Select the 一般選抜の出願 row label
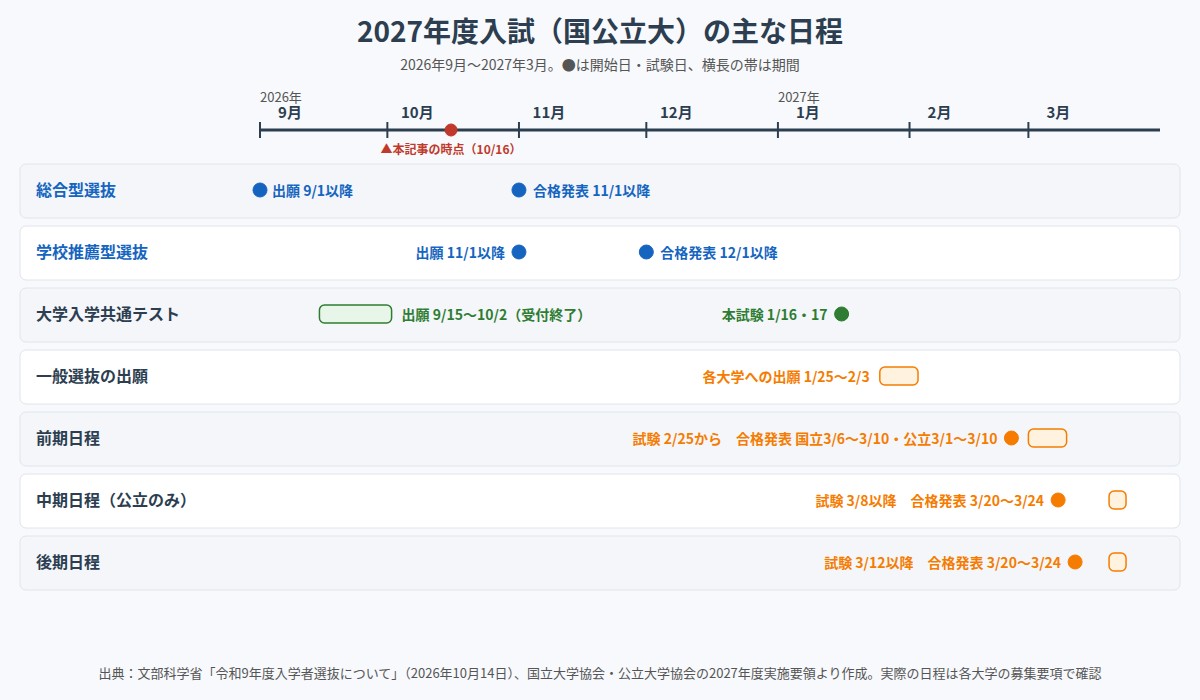 click(x=92, y=376)
